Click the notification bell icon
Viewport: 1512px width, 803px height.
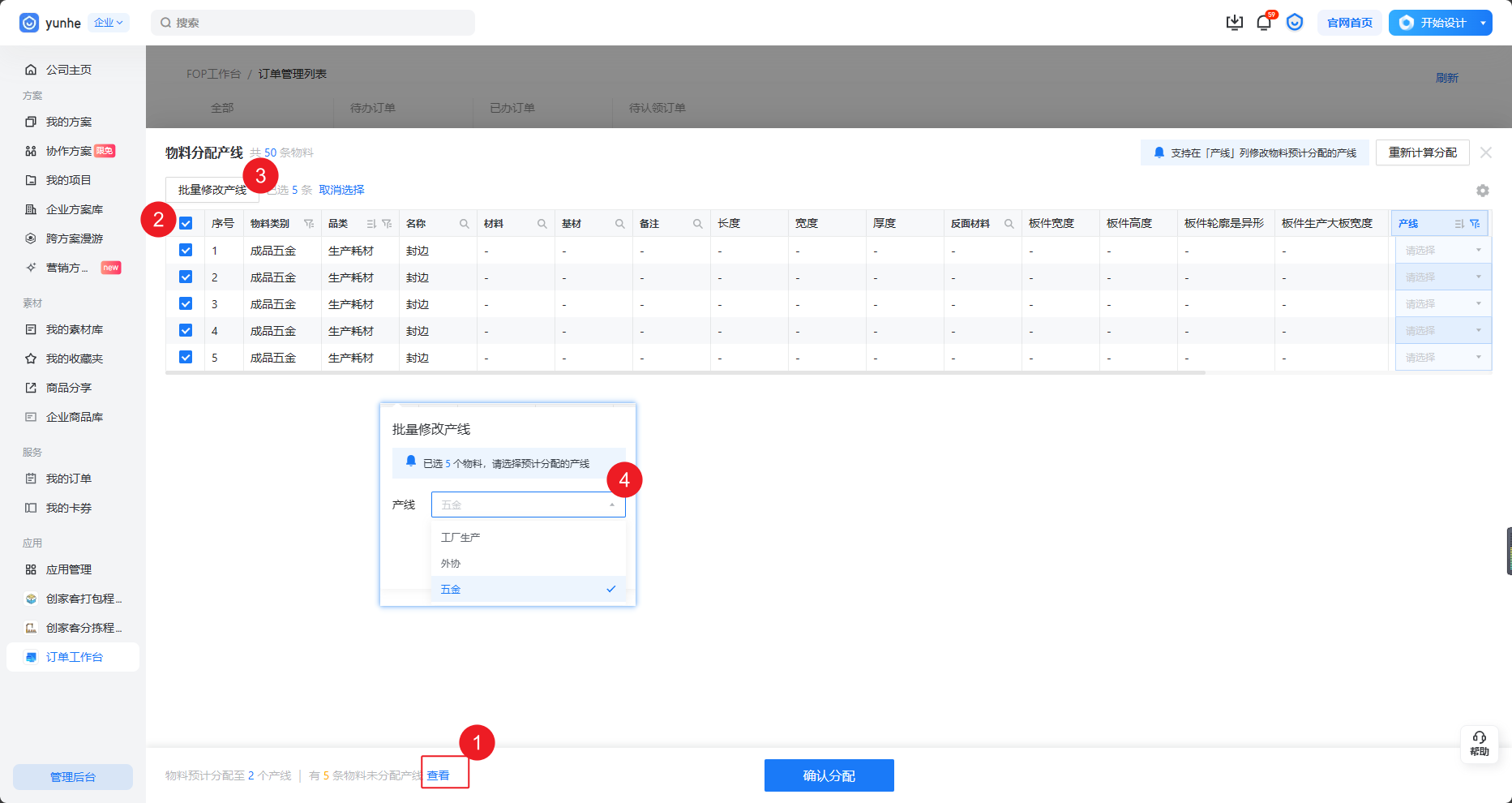[1263, 23]
